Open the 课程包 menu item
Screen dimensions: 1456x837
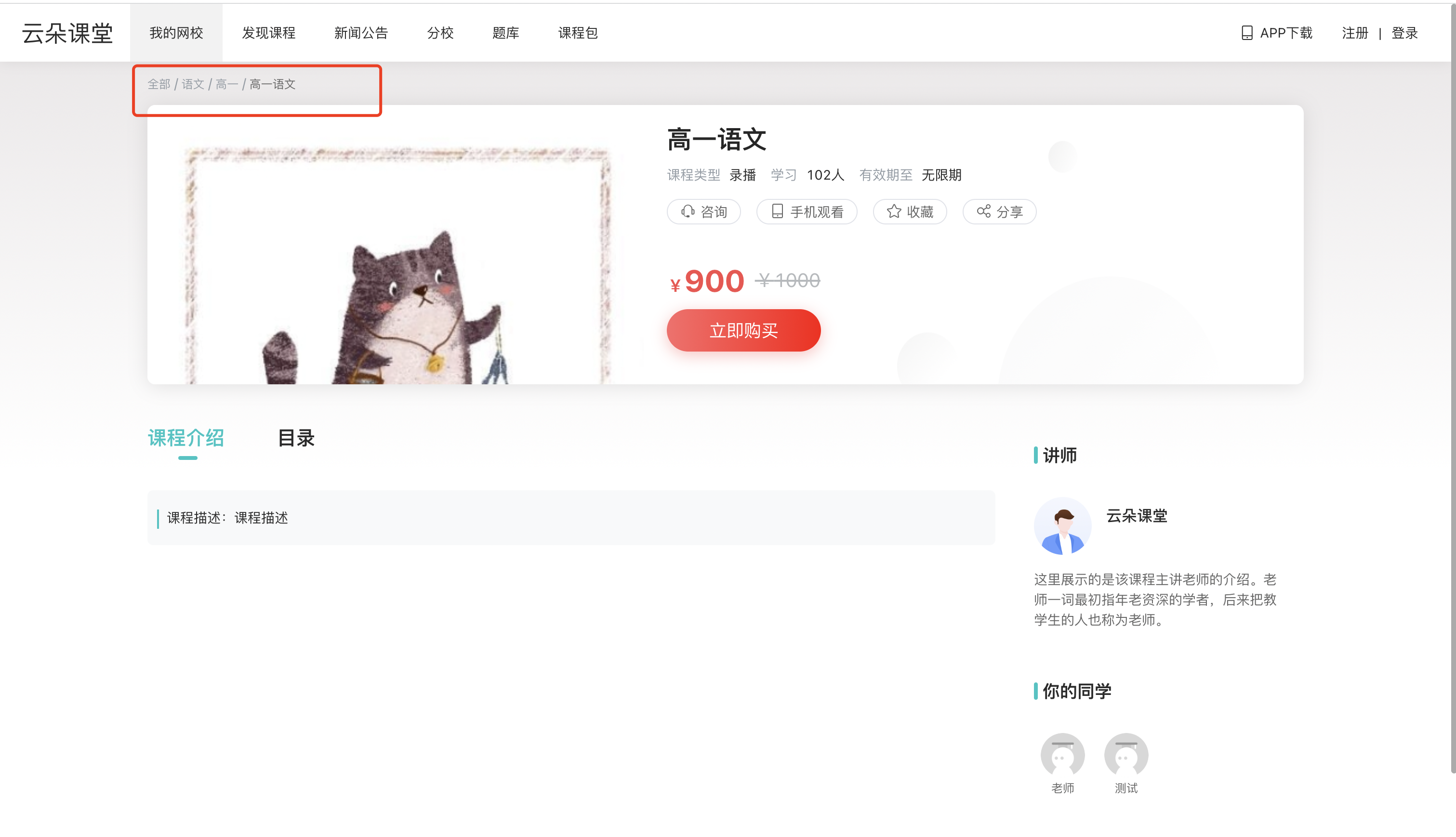pyautogui.click(x=578, y=33)
